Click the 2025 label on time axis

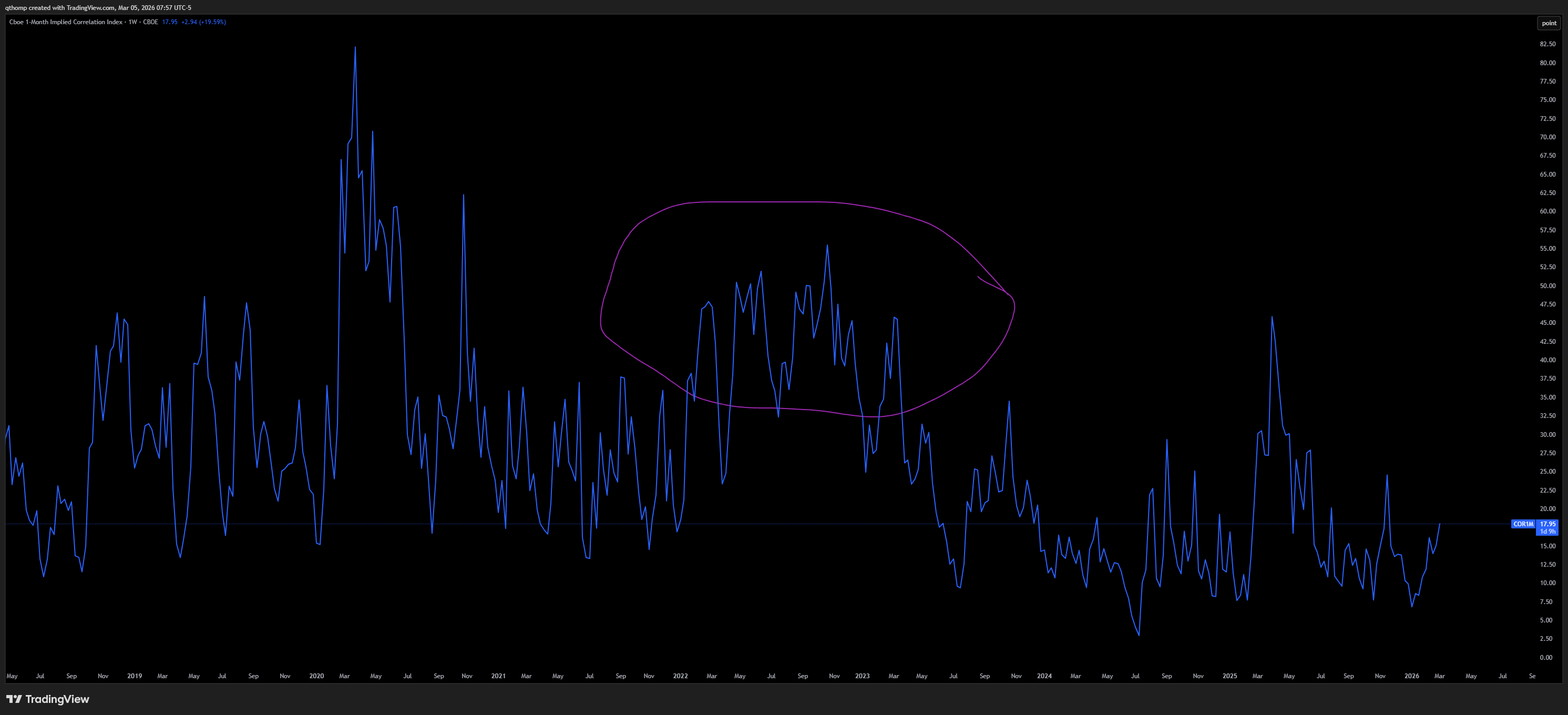[x=1229, y=676]
